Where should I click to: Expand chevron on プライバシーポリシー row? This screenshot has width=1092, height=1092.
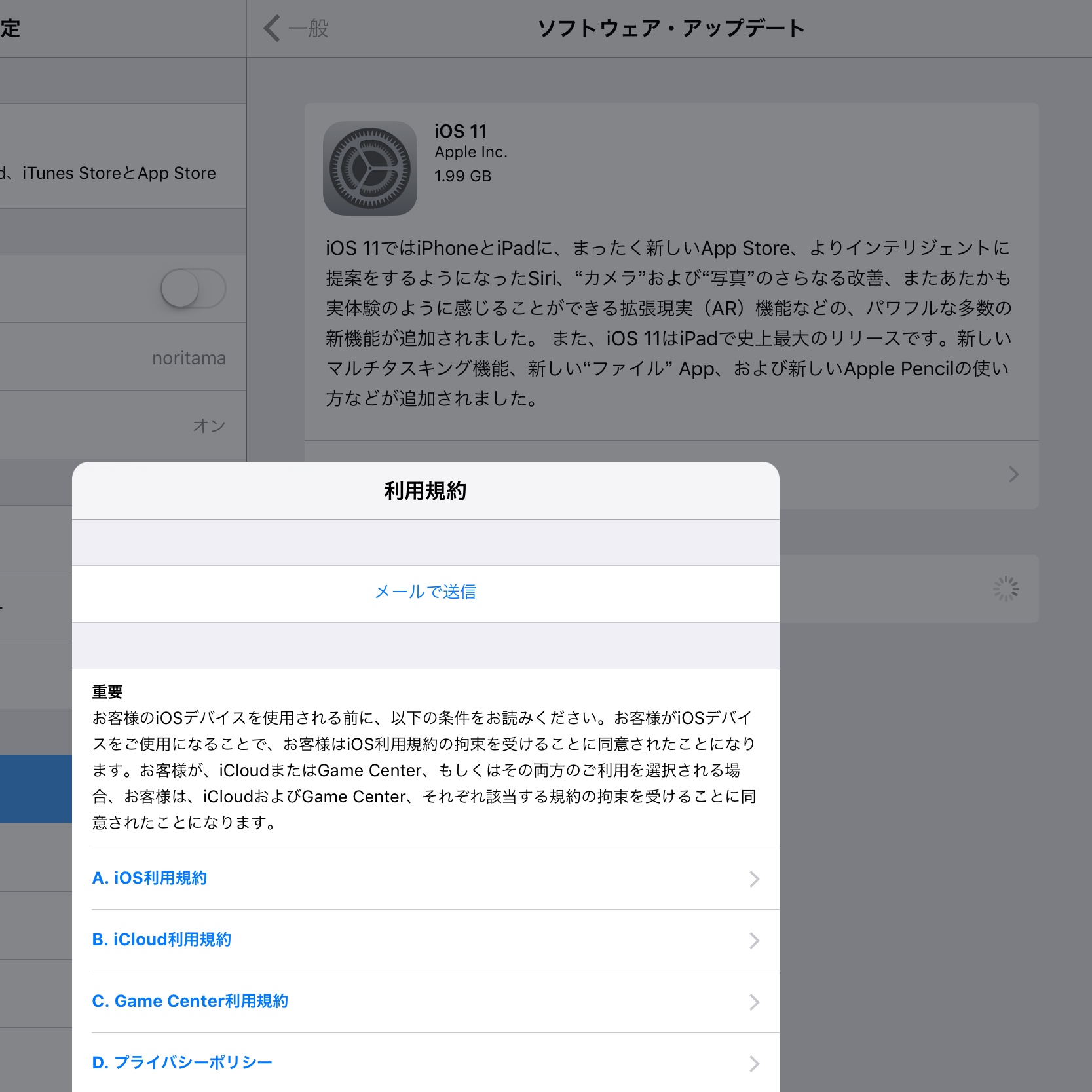click(x=754, y=1064)
